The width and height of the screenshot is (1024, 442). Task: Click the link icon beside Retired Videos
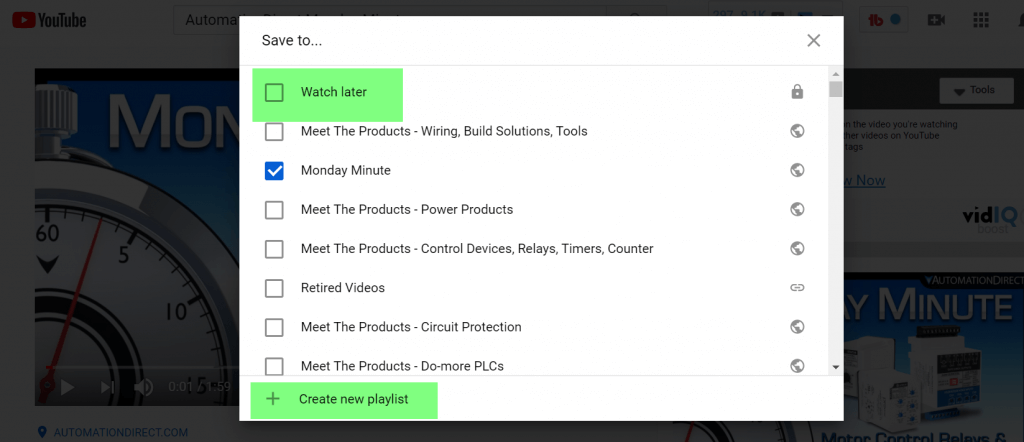(797, 288)
